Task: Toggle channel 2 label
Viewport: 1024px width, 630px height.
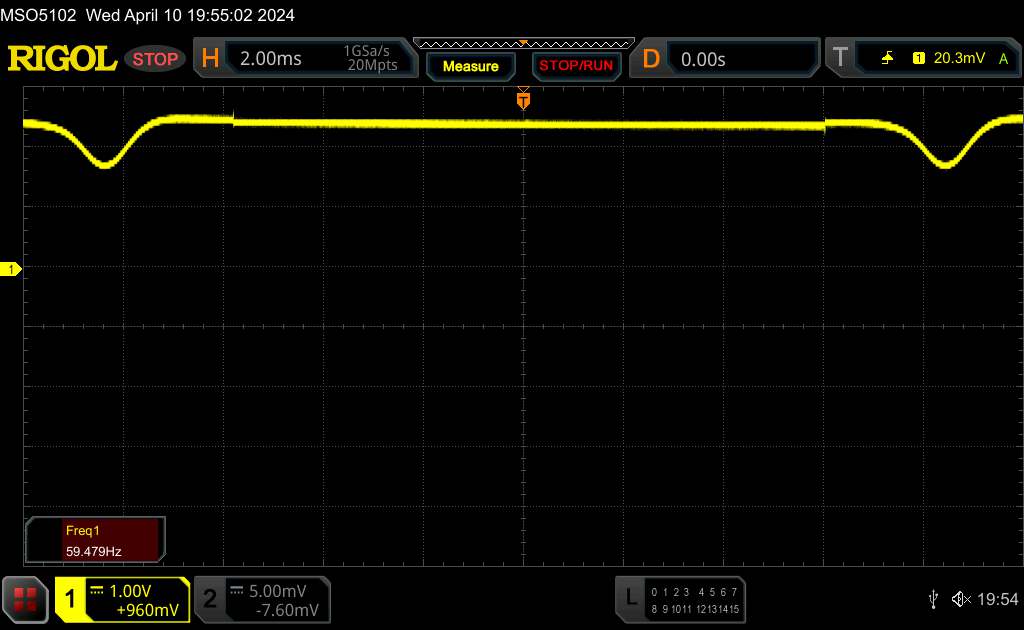Action: [210, 599]
